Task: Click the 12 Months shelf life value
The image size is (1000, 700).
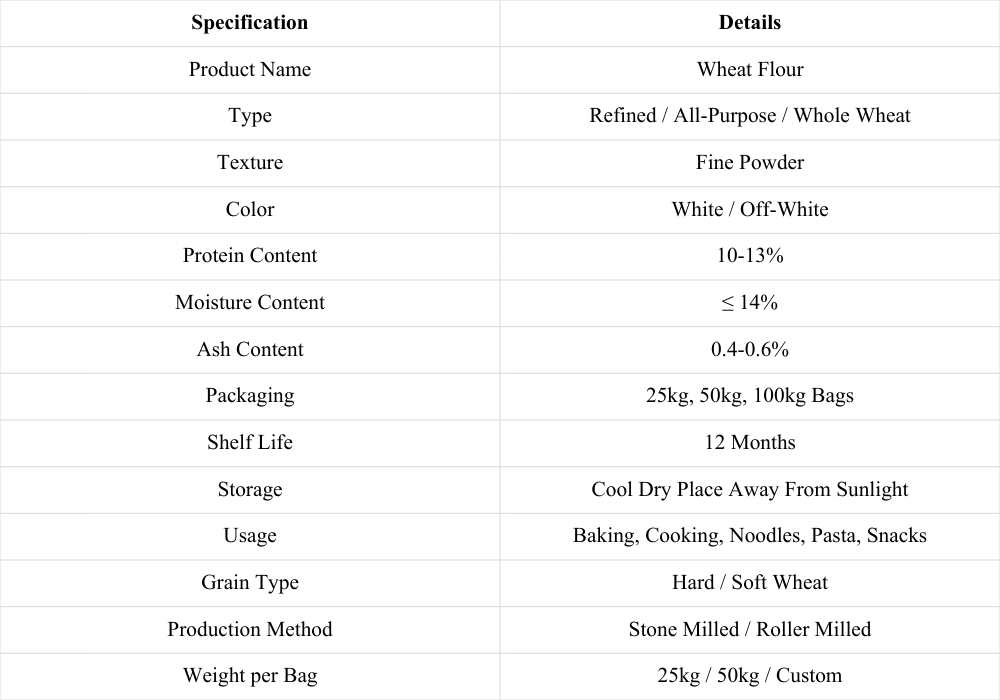Action: 749,443
